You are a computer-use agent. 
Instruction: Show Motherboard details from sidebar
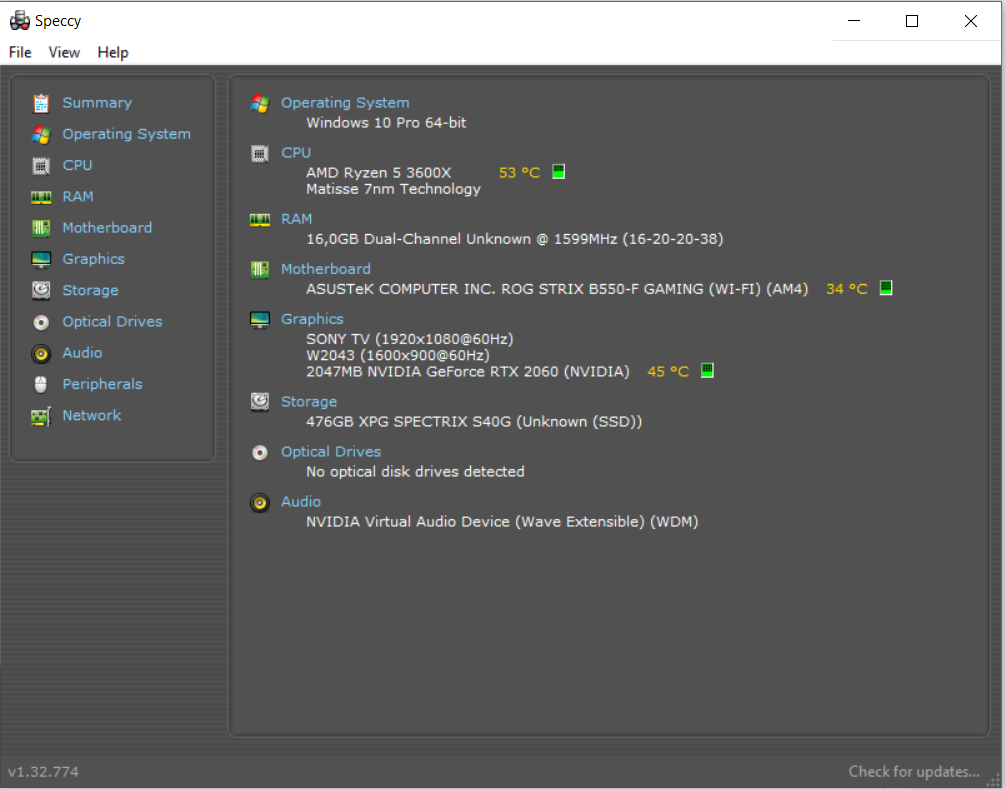click(x=107, y=228)
